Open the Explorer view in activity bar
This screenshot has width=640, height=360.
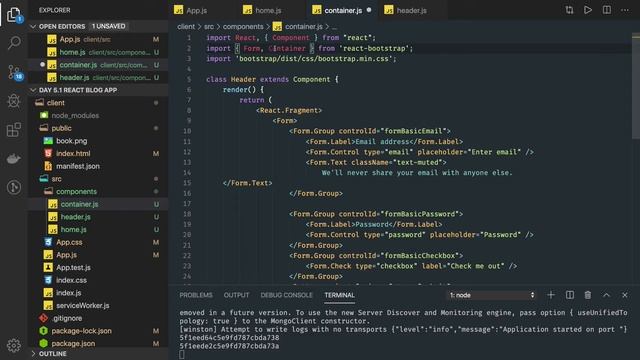click(x=14, y=15)
